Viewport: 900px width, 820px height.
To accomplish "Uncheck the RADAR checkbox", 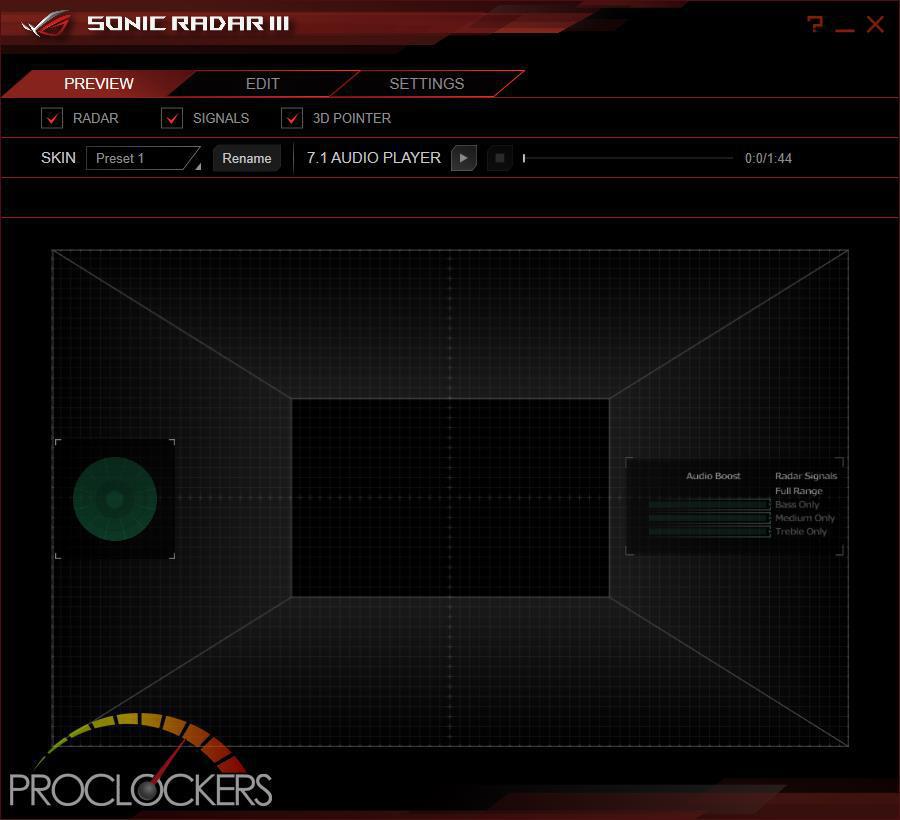I will [52, 118].
